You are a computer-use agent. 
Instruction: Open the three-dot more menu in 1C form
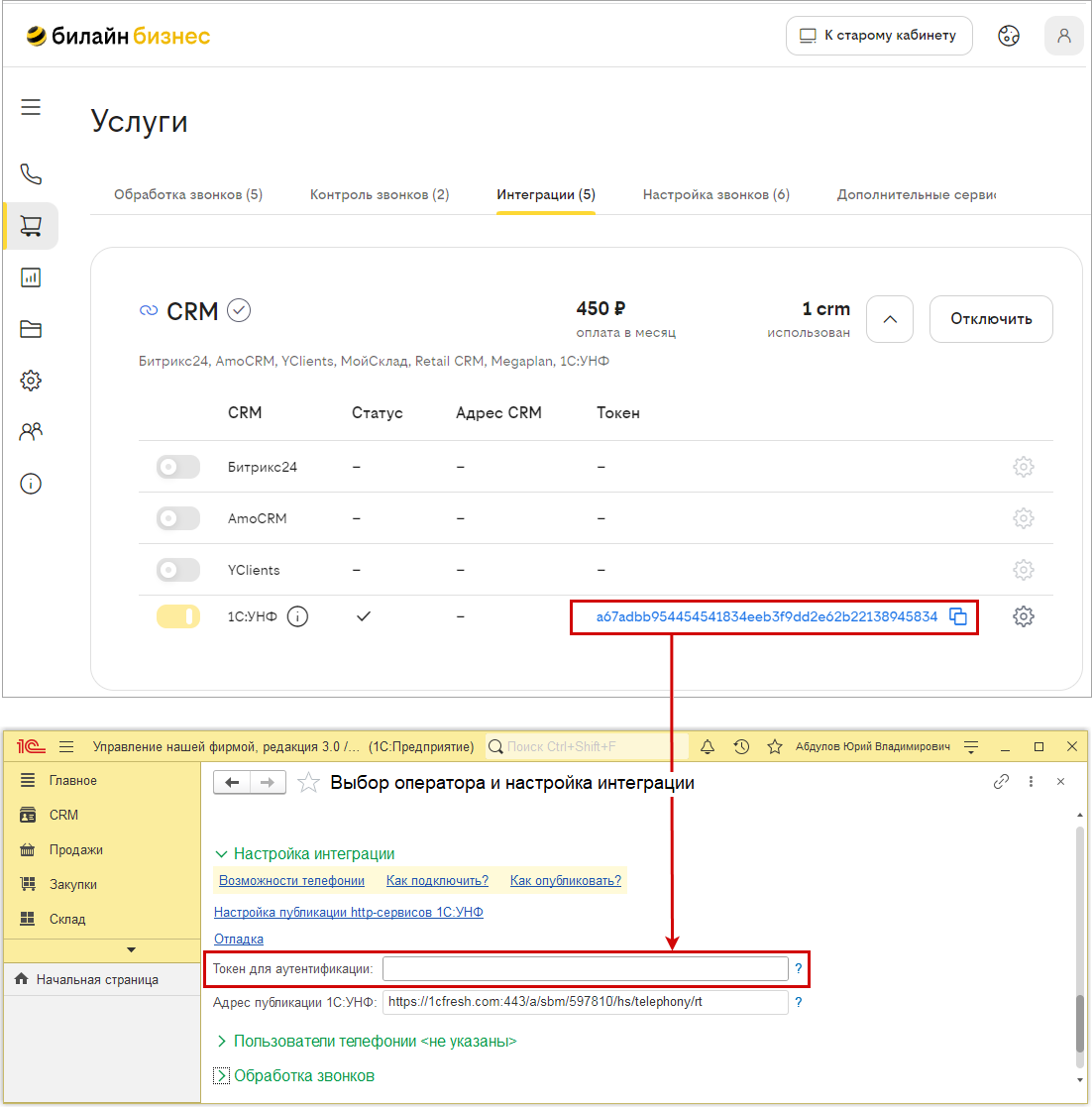click(x=1032, y=782)
